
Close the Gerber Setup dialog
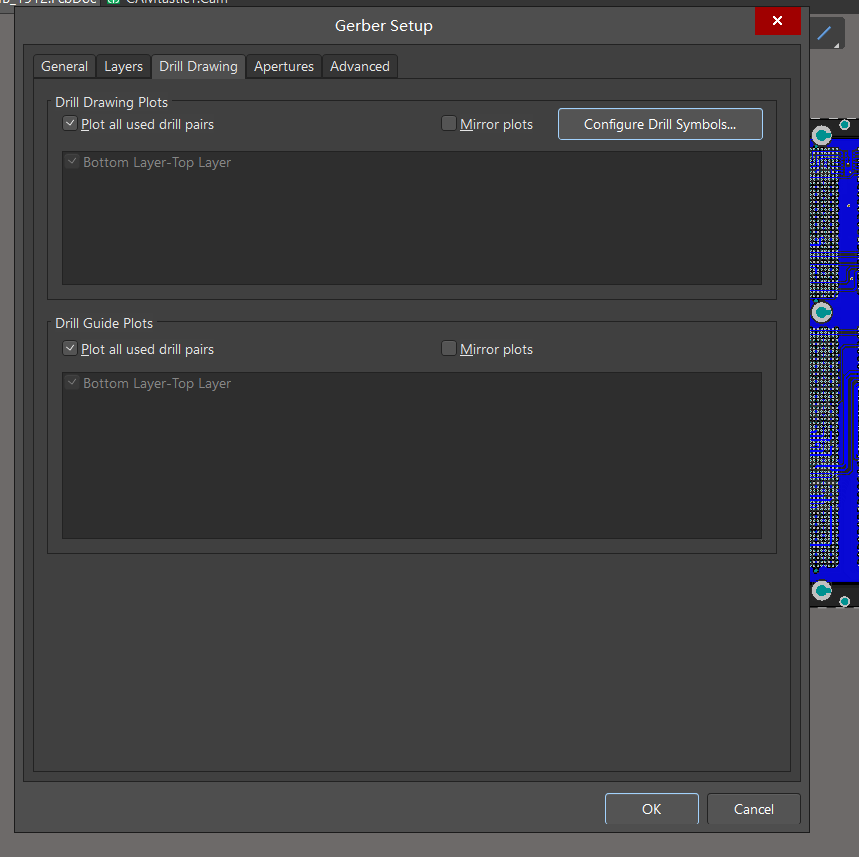[777, 21]
